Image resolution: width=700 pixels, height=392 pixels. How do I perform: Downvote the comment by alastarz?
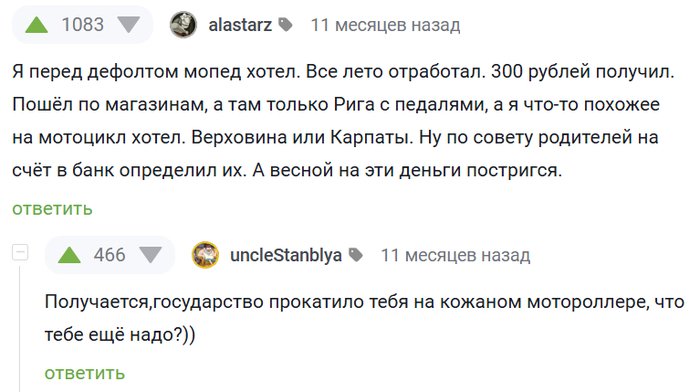(129, 25)
